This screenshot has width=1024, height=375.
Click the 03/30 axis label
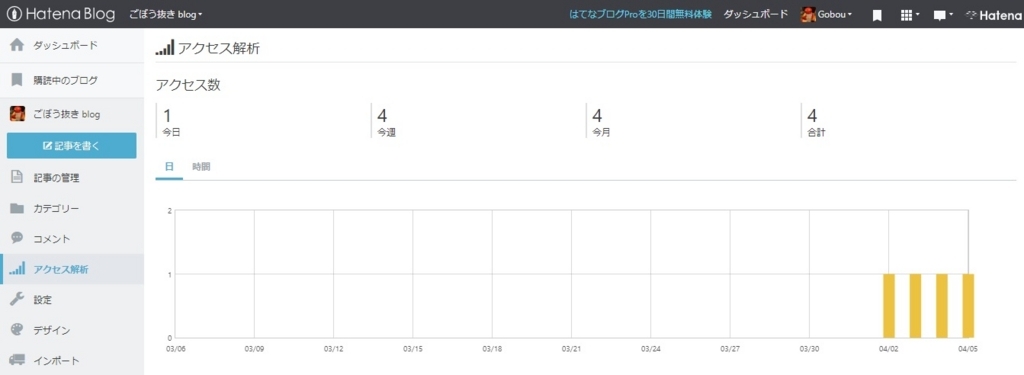pyautogui.click(x=809, y=349)
